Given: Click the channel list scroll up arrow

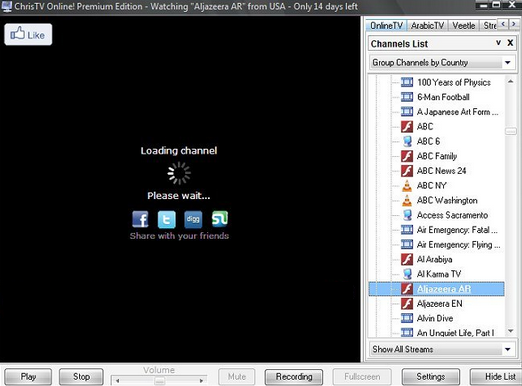Looking at the screenshot, I should [510, 82].
